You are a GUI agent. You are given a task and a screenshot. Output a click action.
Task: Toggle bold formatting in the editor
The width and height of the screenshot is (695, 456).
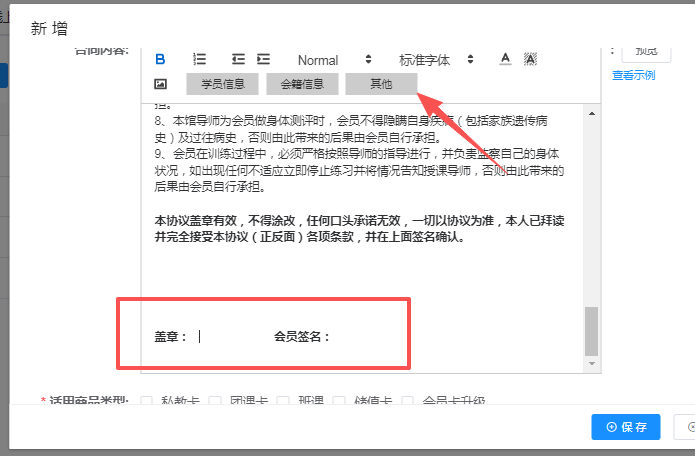pos(160,59)
